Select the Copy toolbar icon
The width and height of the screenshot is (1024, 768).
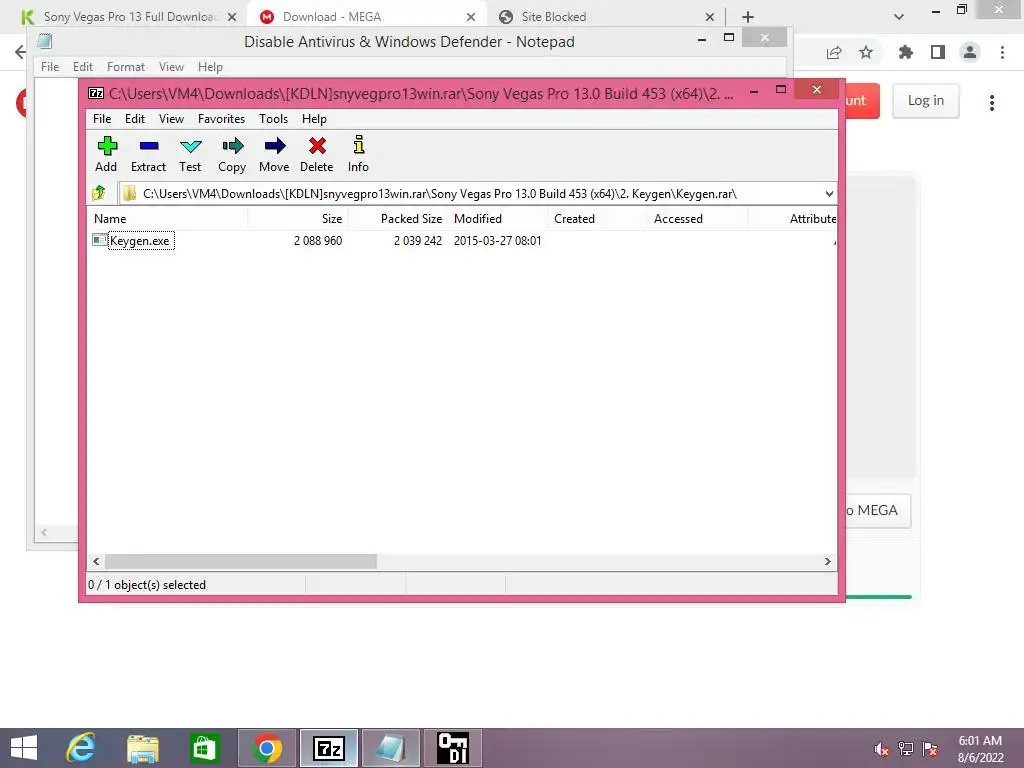pos(232,154)
